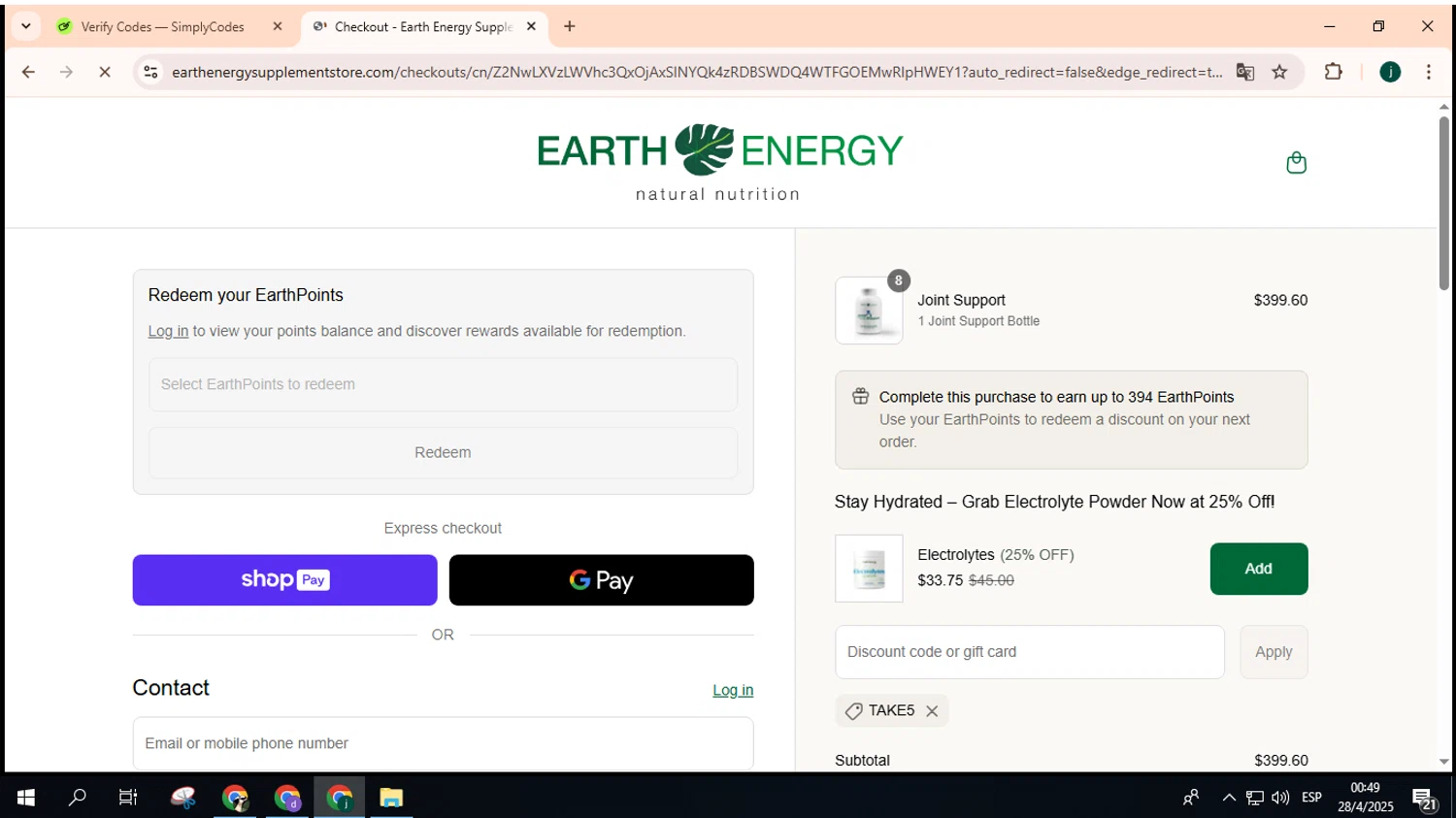Click the Stay Hydrated promo heading
This screenshot has width=1456, height=818.
1054,502
